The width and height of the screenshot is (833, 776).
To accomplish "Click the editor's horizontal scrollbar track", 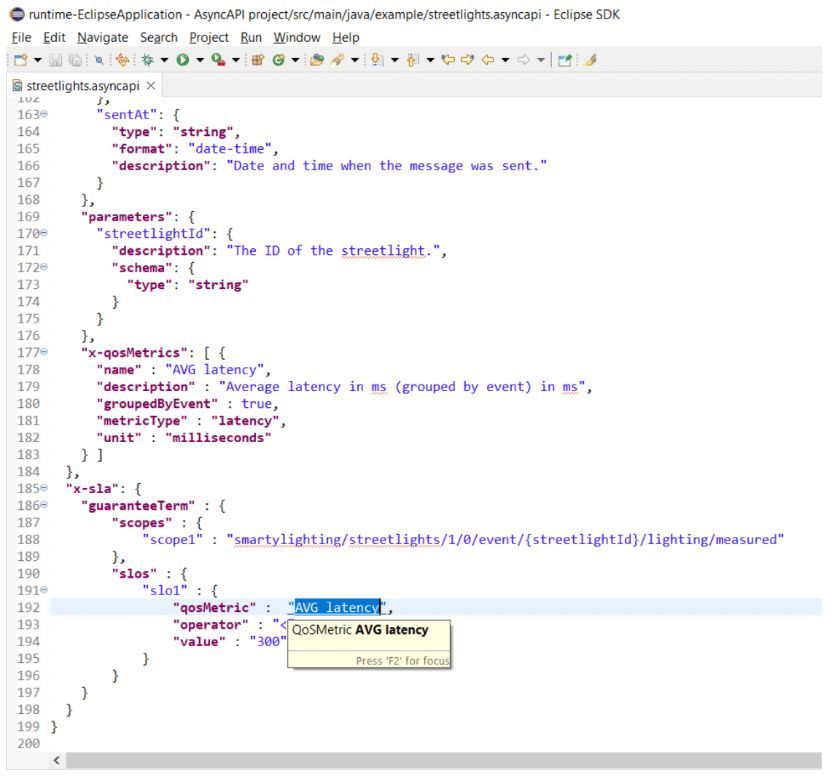I will click(443, 761).
